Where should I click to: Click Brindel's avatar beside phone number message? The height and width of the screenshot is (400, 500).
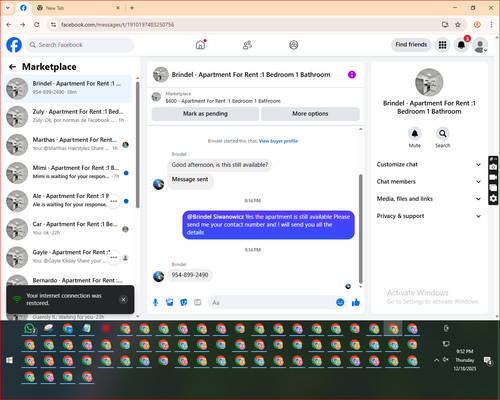(x=158, y=276)
